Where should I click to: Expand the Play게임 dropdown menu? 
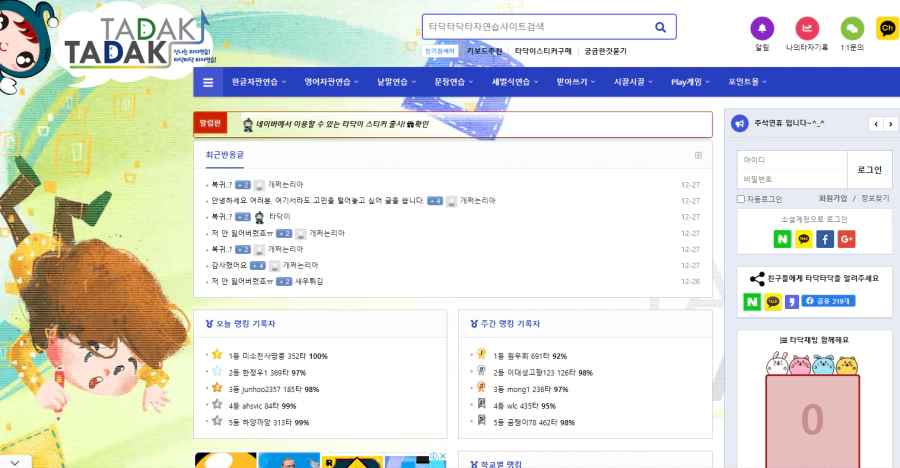pos(690,82)
